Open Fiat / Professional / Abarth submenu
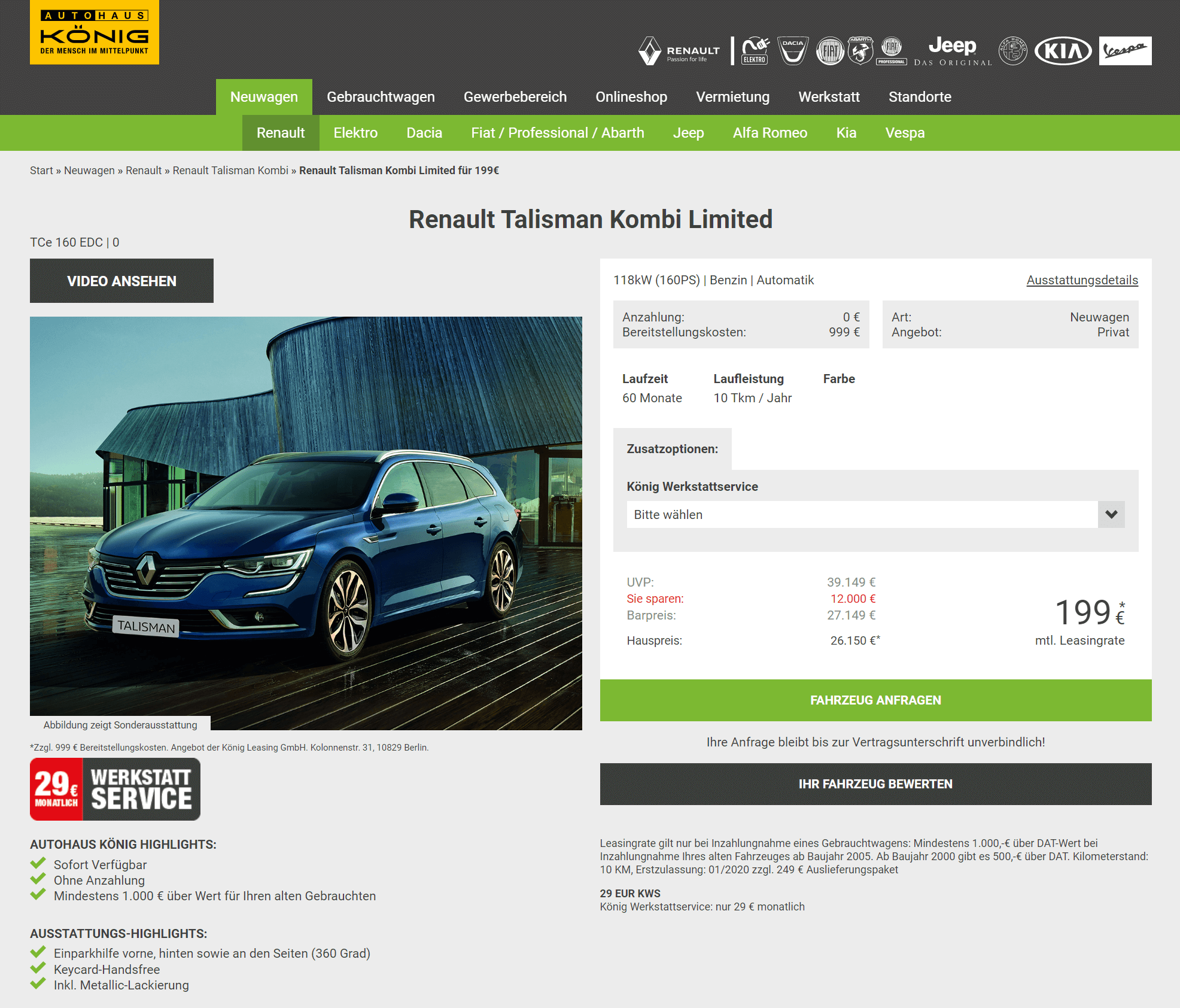 pos(558,133)
